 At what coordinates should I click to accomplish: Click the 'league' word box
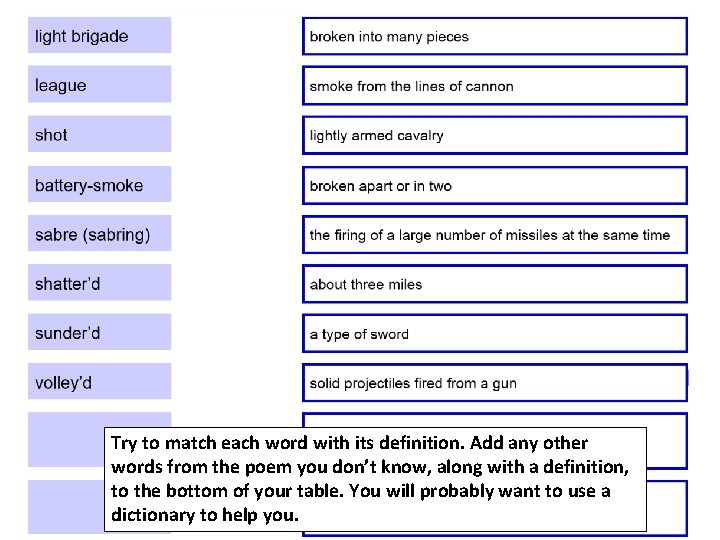[x=100, y=84]
